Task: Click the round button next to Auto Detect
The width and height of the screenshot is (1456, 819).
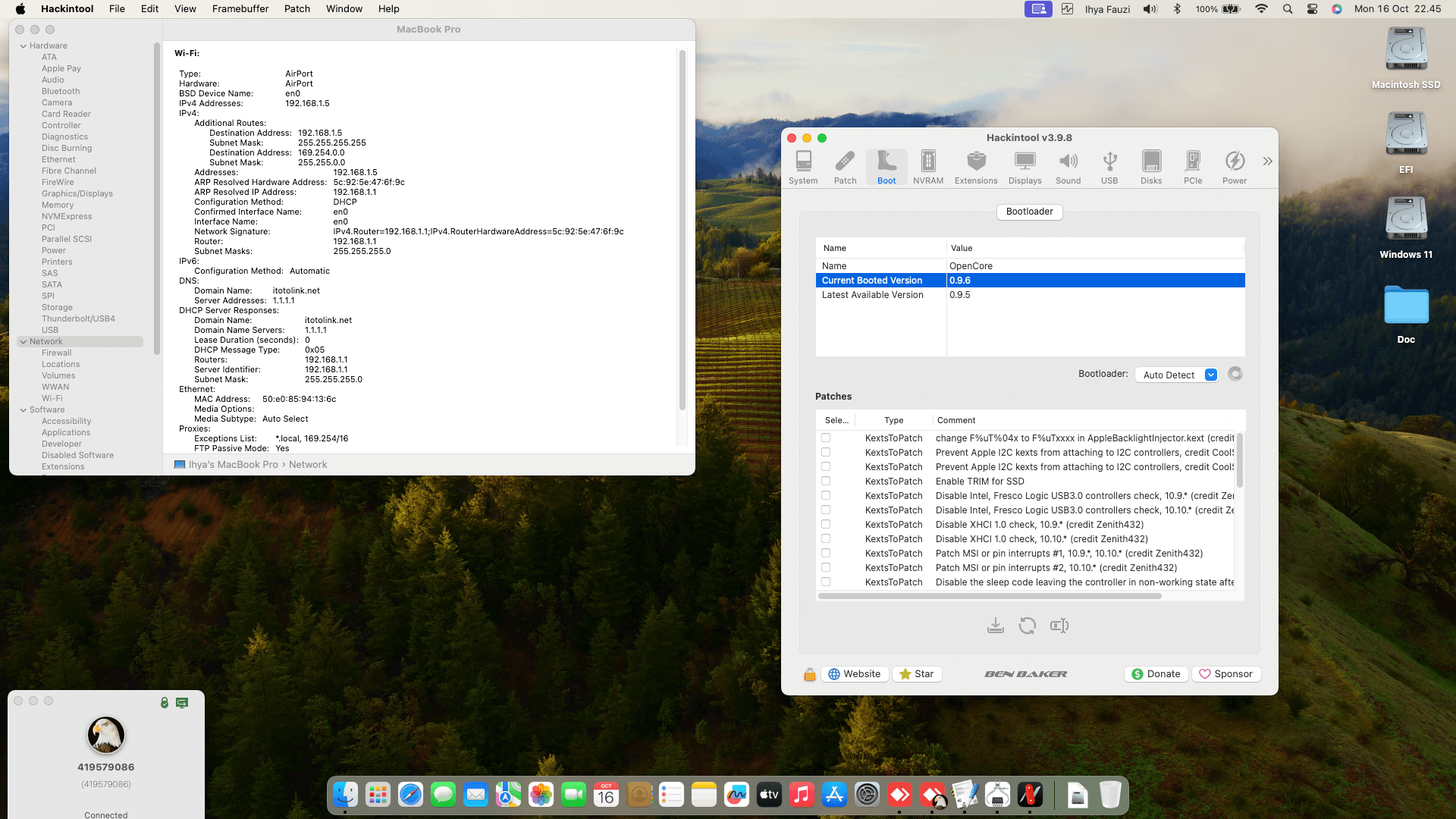Action: pos(1235,374)
